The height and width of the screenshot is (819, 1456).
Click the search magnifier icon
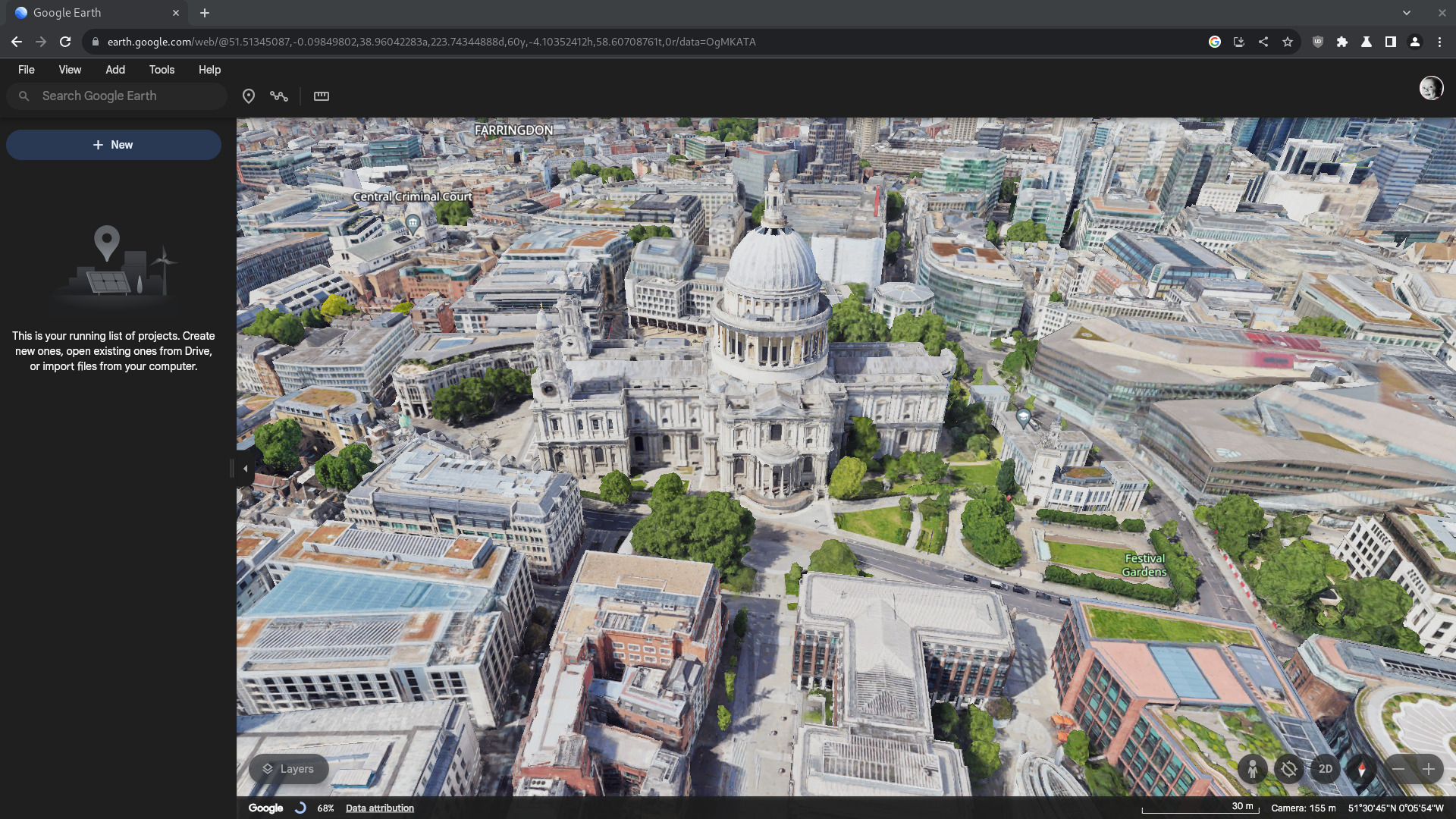[24, 96]
